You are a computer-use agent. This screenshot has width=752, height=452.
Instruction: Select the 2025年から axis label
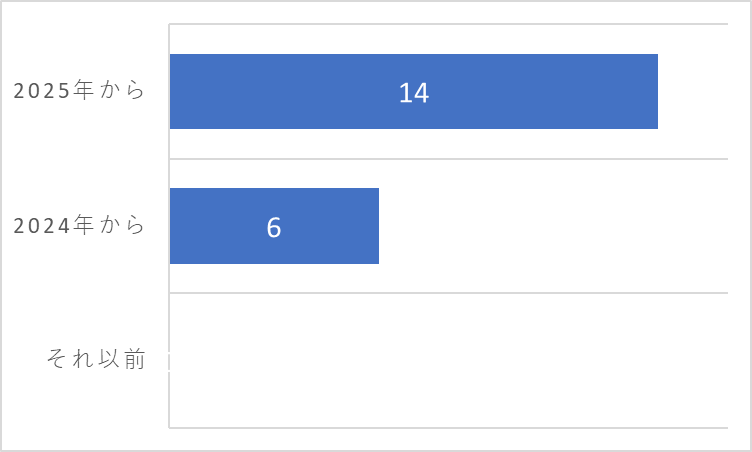(79, 90)
